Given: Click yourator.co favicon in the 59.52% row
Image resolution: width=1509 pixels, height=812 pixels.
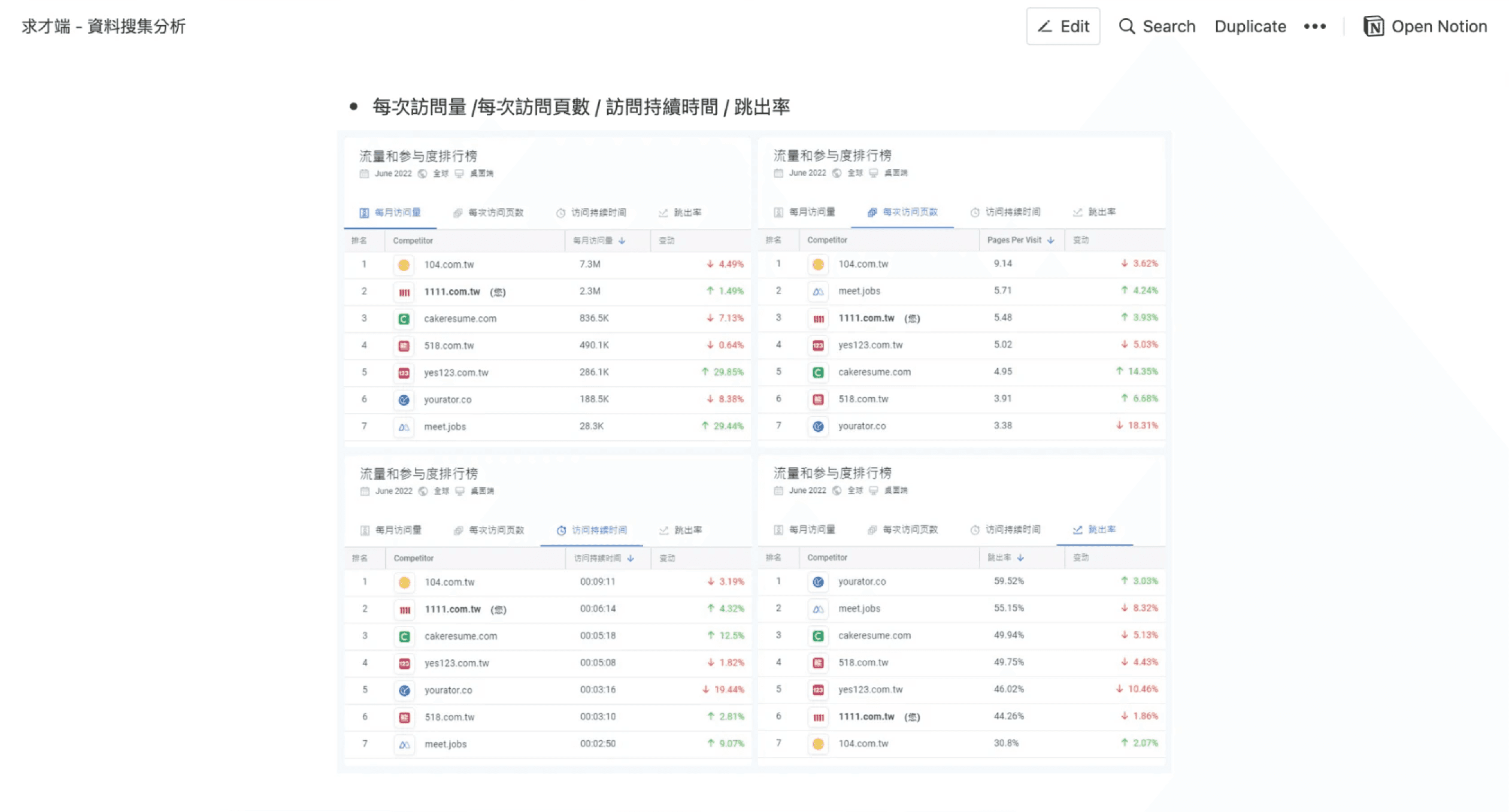Looking at the screenshot, I should 818,581.
